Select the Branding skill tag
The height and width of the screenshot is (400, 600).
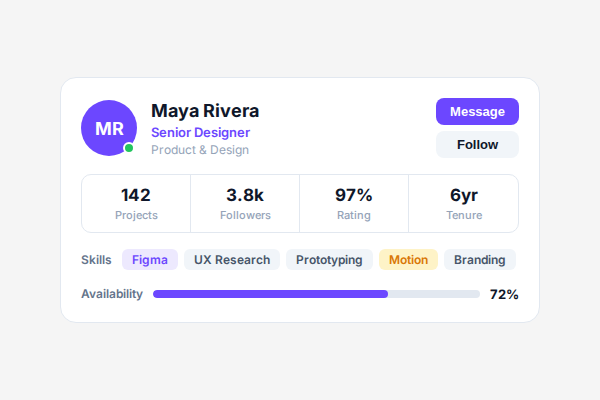[479, 260]
